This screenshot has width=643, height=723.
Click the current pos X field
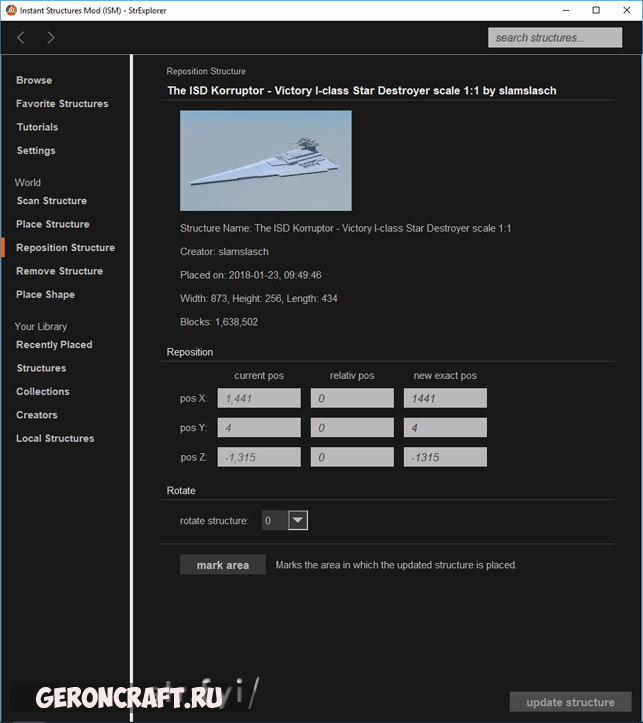(259, 398)
